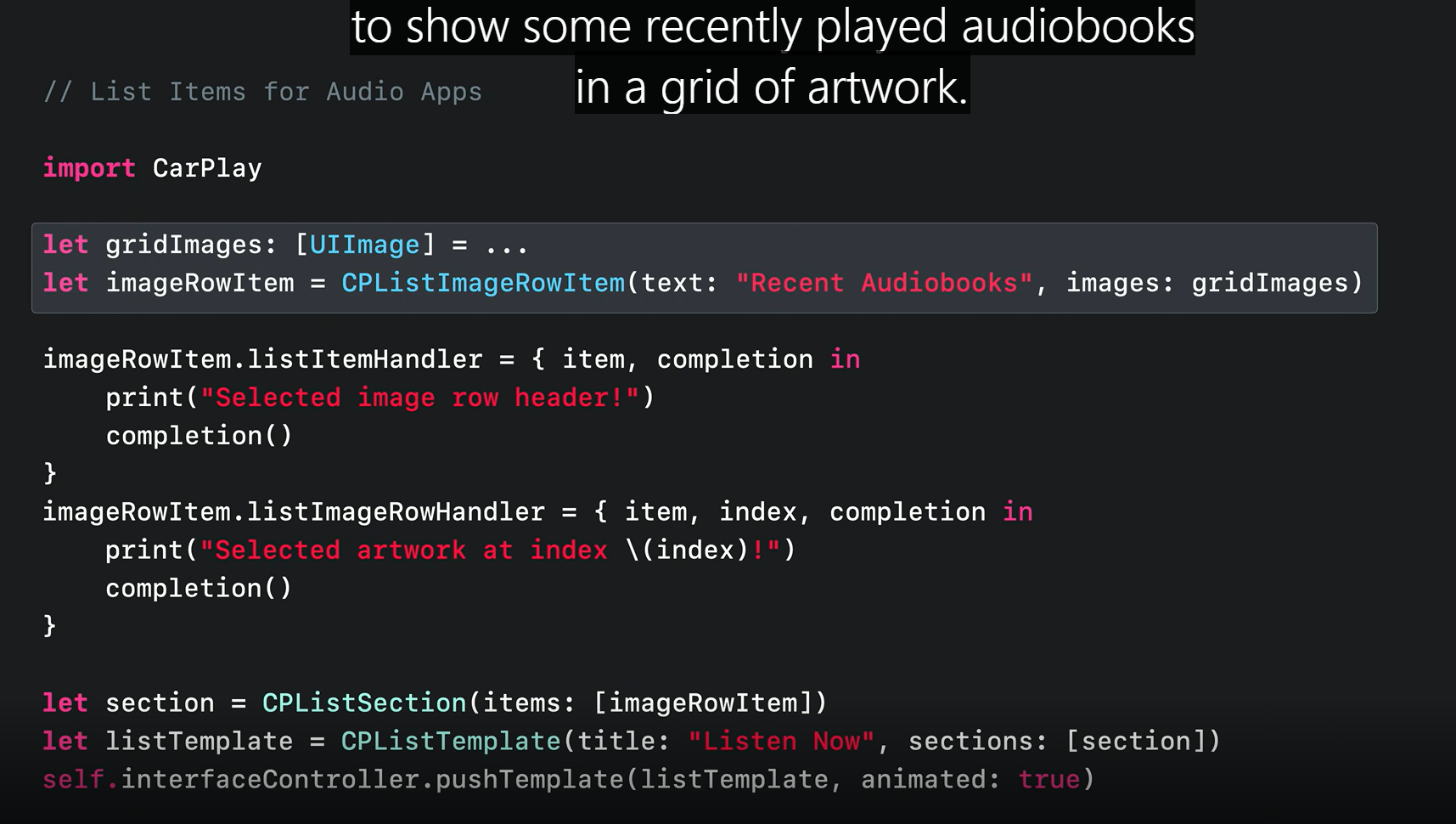Click "CPListImageRowItem" initializer name

tap(483, 283)
